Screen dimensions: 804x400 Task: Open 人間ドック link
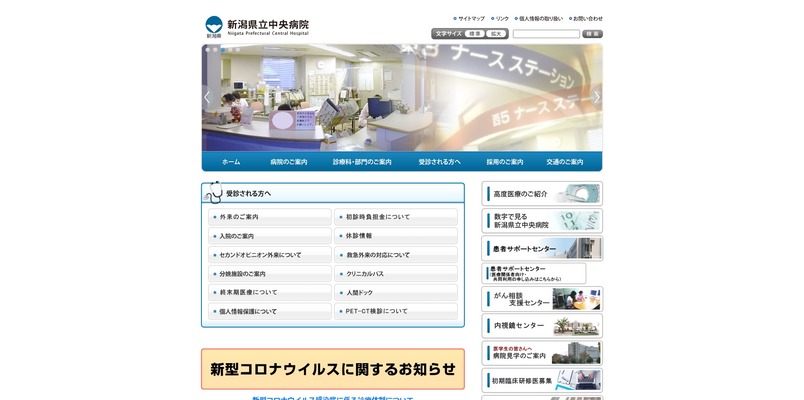[x=396, y=292]
